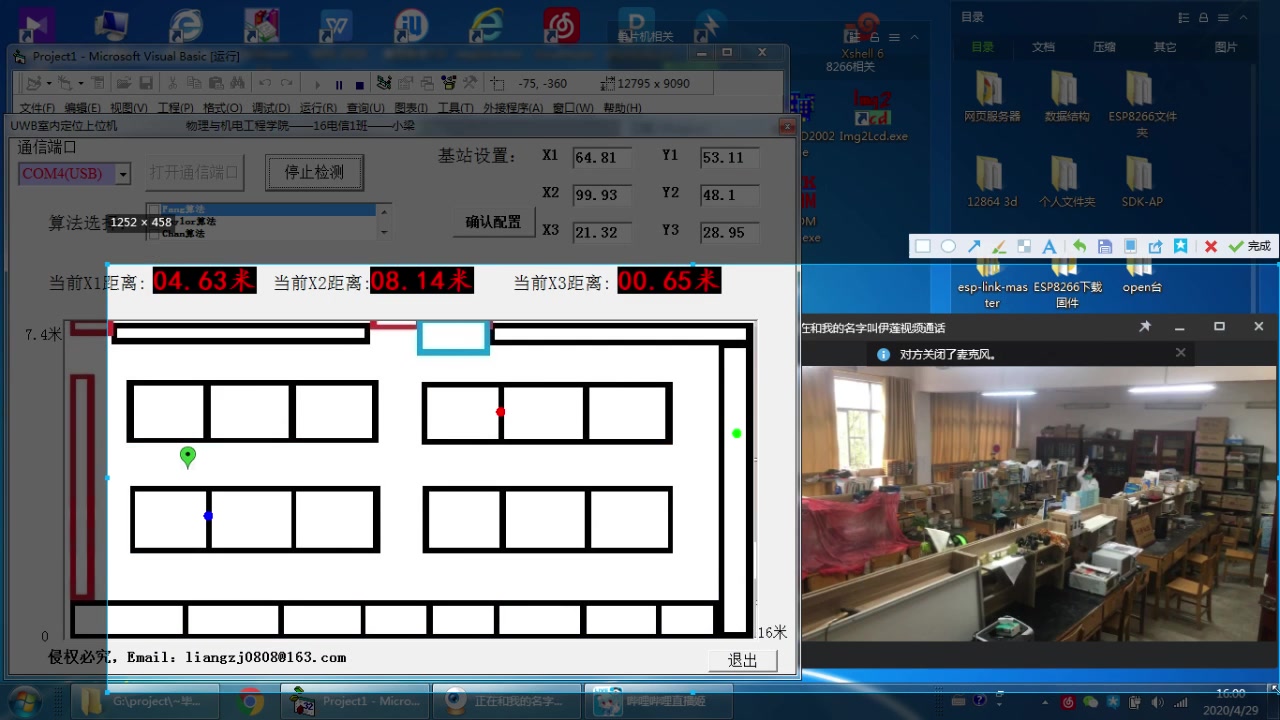
Task: Check the Fang算法 checkbox
Action: (x=152, y=209)
